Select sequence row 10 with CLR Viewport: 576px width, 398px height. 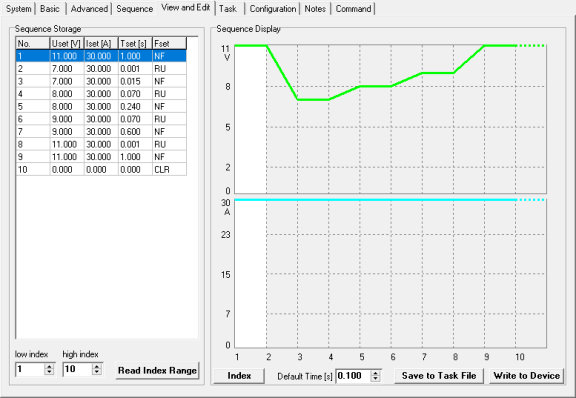pyautogui.click(x=101, y=169)
